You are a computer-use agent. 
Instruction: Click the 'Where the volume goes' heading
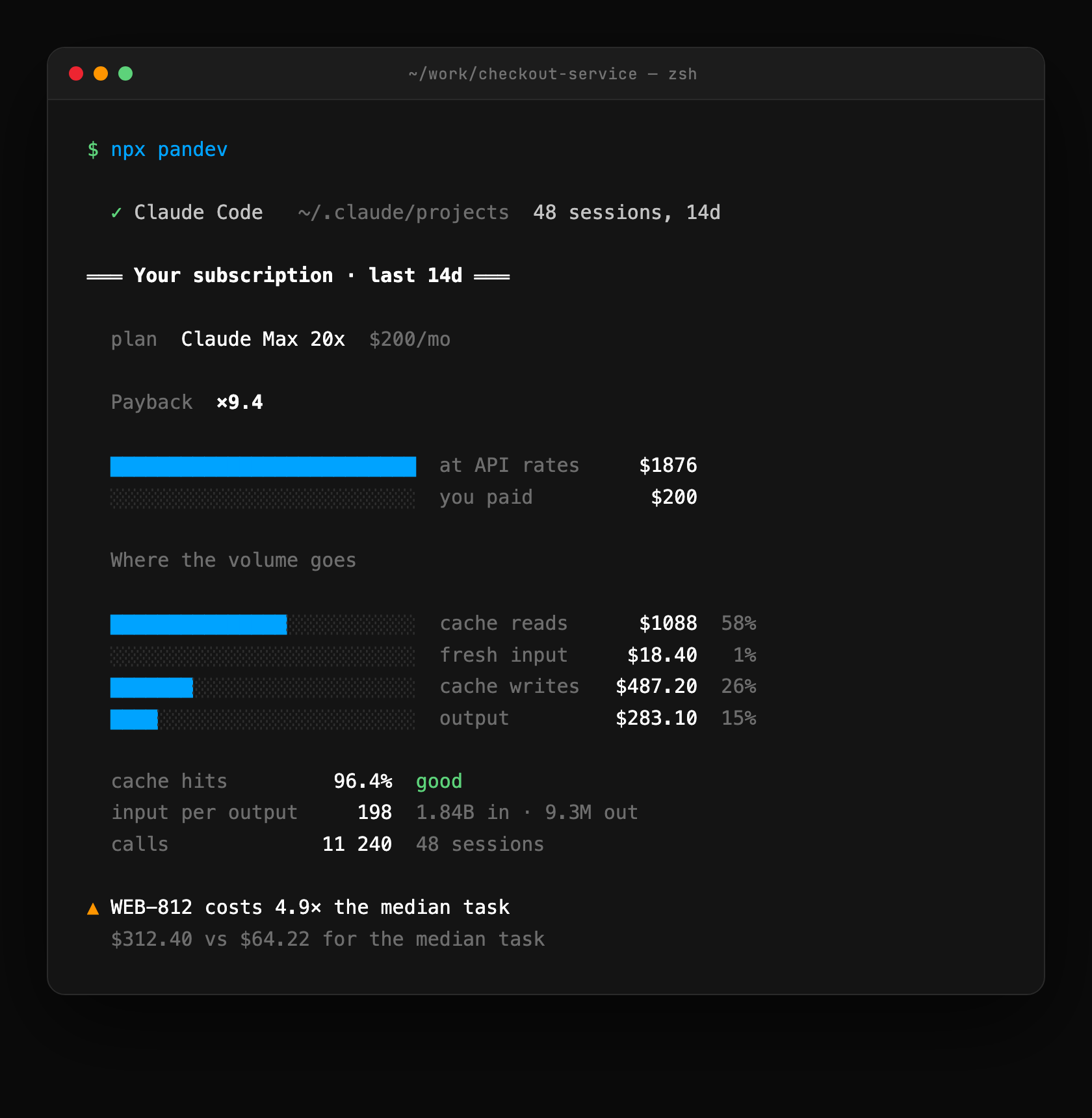[x=233, y=560]
